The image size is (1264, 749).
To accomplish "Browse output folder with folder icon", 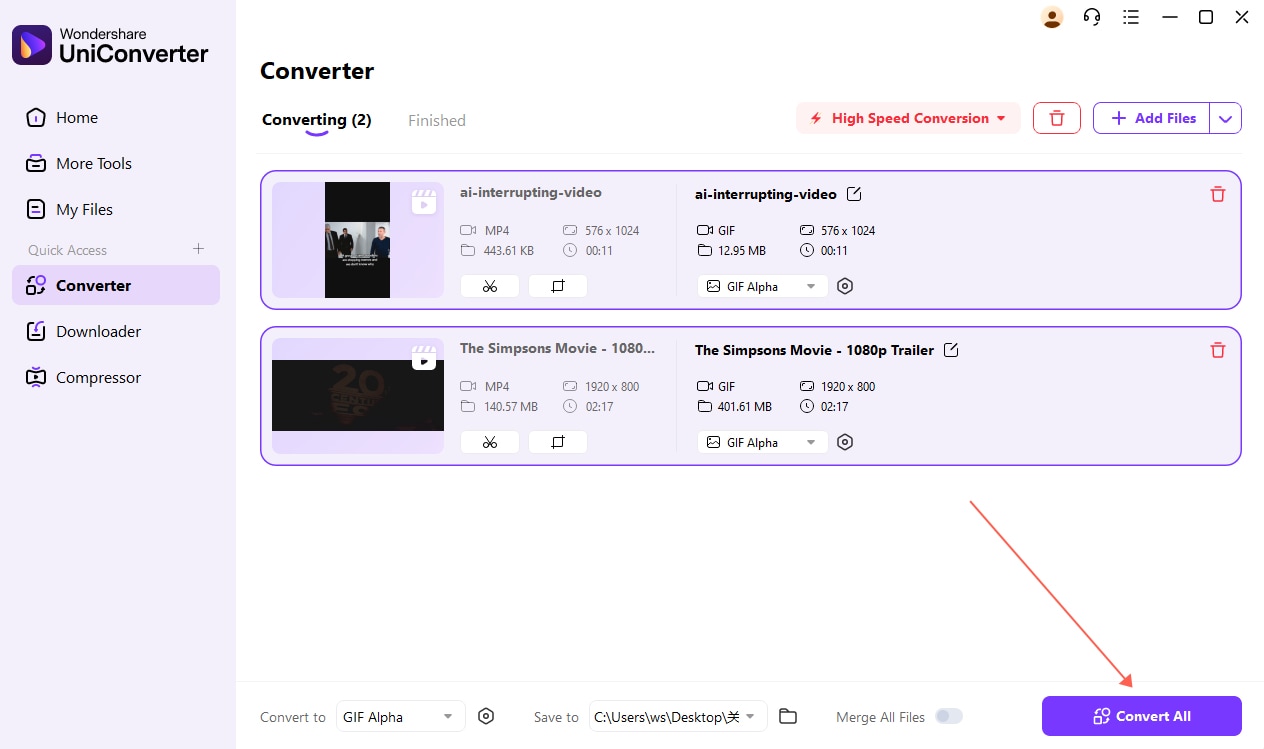I will [x=788, y=716].
